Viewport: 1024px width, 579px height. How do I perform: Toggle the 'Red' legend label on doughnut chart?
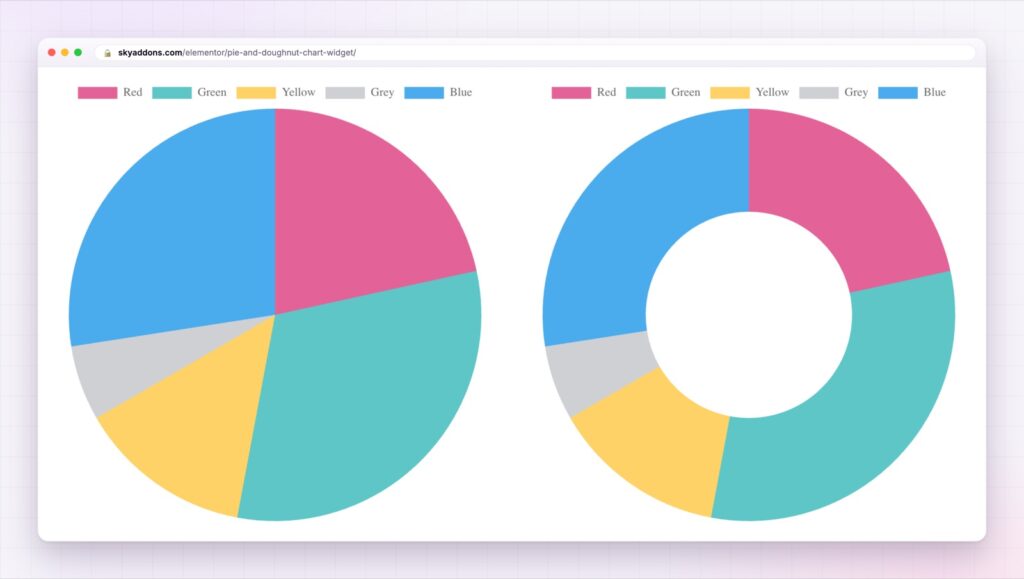click(x=607, y=92)
